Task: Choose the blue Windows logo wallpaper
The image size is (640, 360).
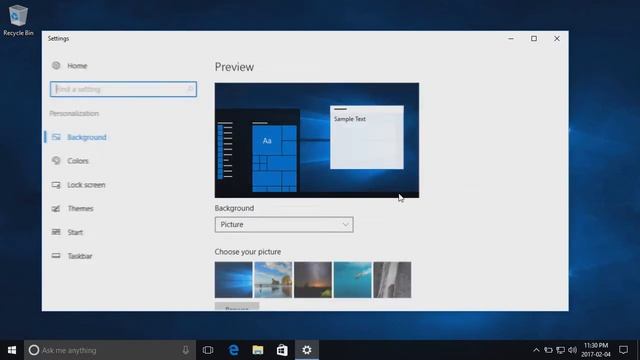Action: tap(233, 280)
